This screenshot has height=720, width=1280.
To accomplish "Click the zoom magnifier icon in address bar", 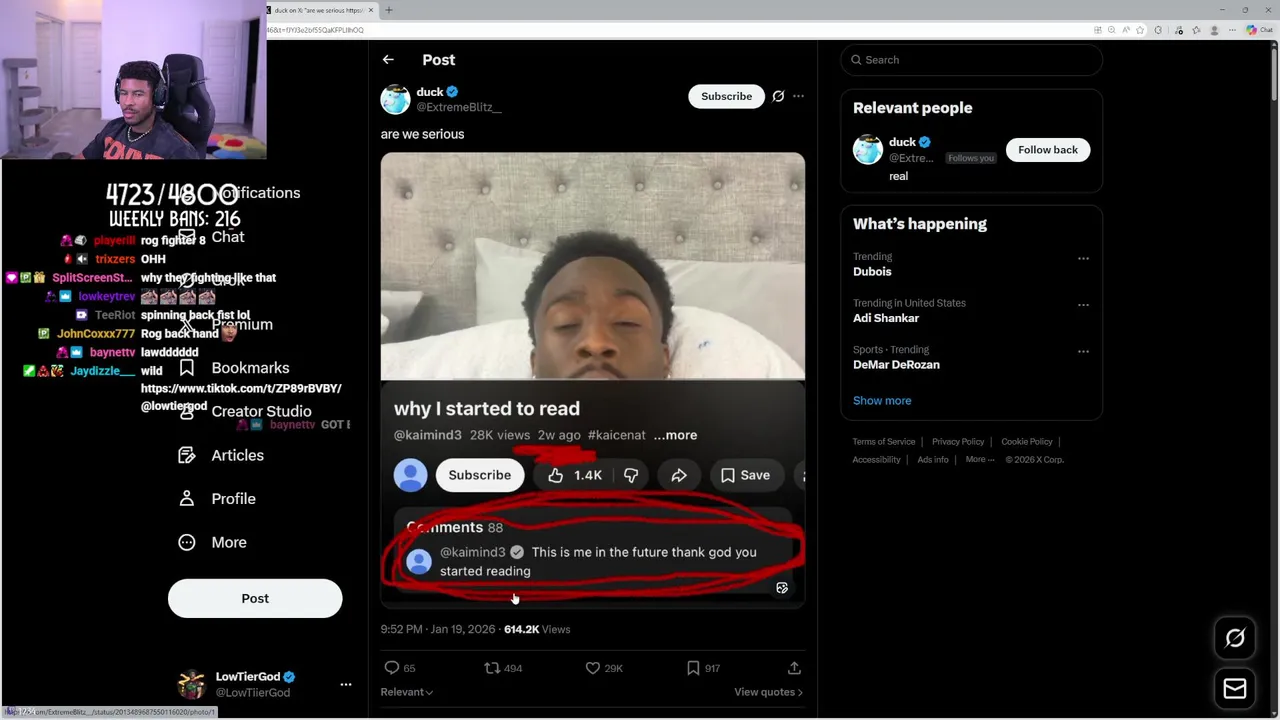I will 1112,30.
